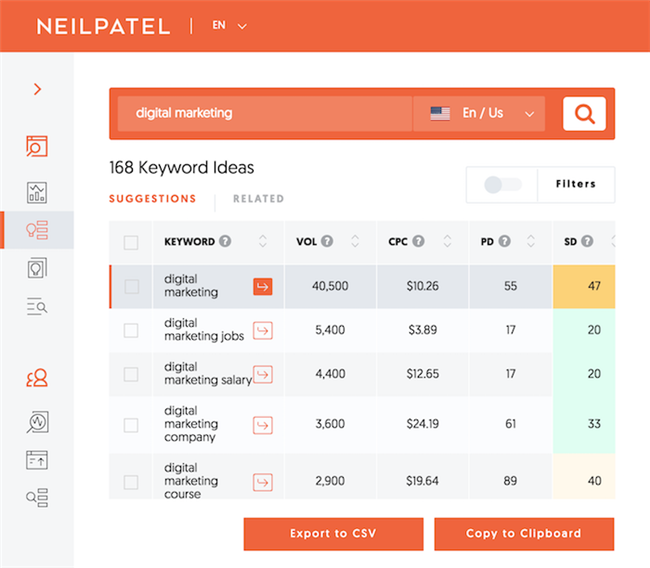This screenshot has height=568, width=650.
Task: Check the box for digital marketing jobs
Action: (131, 330)
